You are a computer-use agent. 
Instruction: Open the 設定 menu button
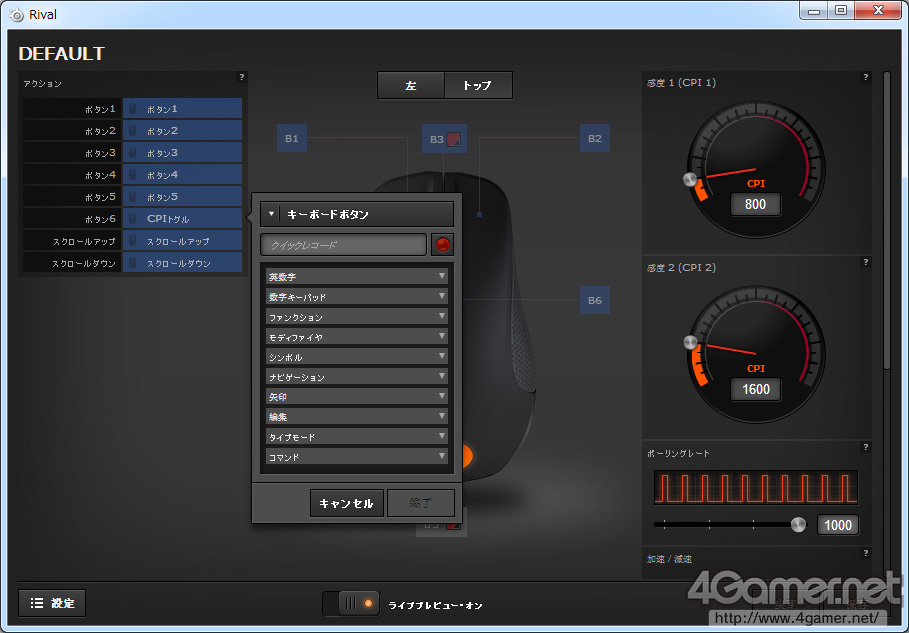[52, 603]
